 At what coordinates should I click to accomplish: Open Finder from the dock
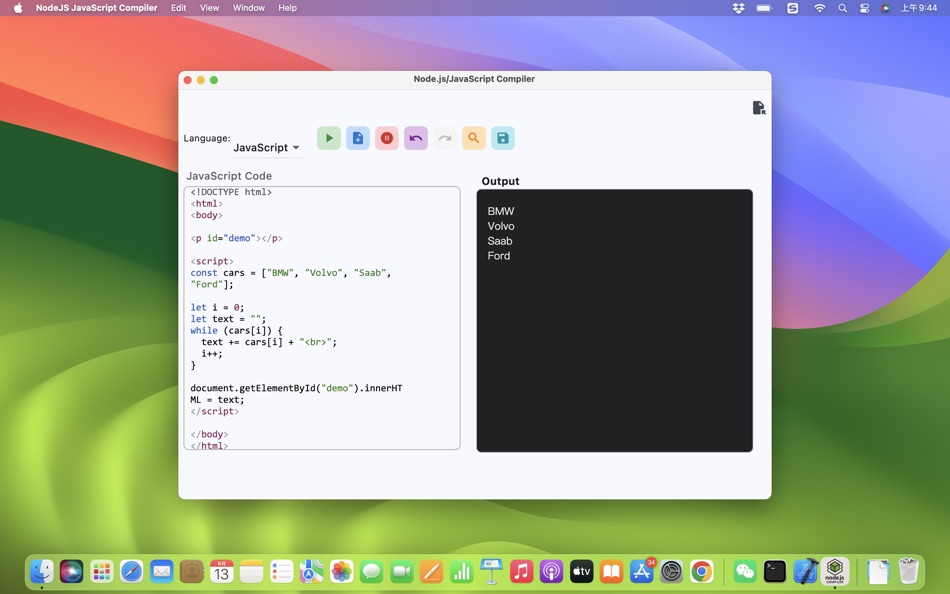click(x=41, y=571)
